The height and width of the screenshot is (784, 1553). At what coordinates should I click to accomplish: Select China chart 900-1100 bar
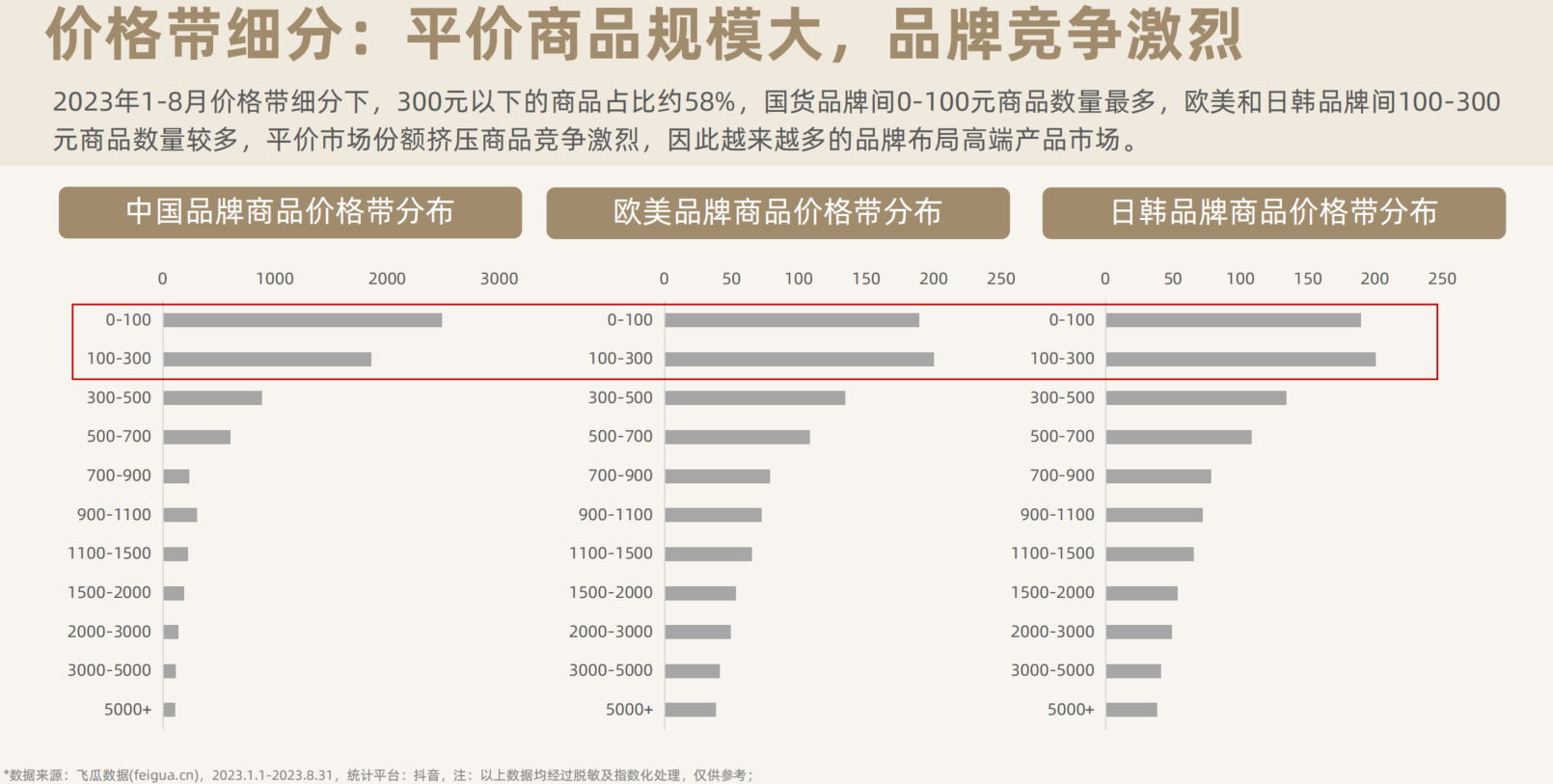[x=180, y=515]
